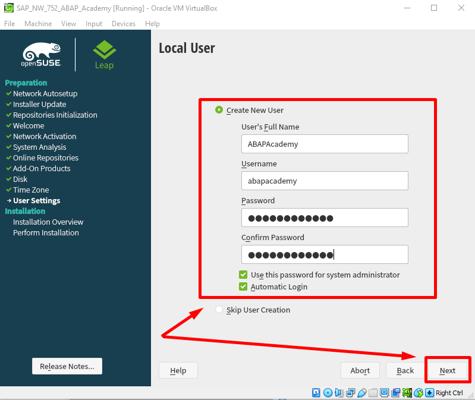Select the Create New User radio button
This screenshot has height=400, width=475.
pos(219,110)
